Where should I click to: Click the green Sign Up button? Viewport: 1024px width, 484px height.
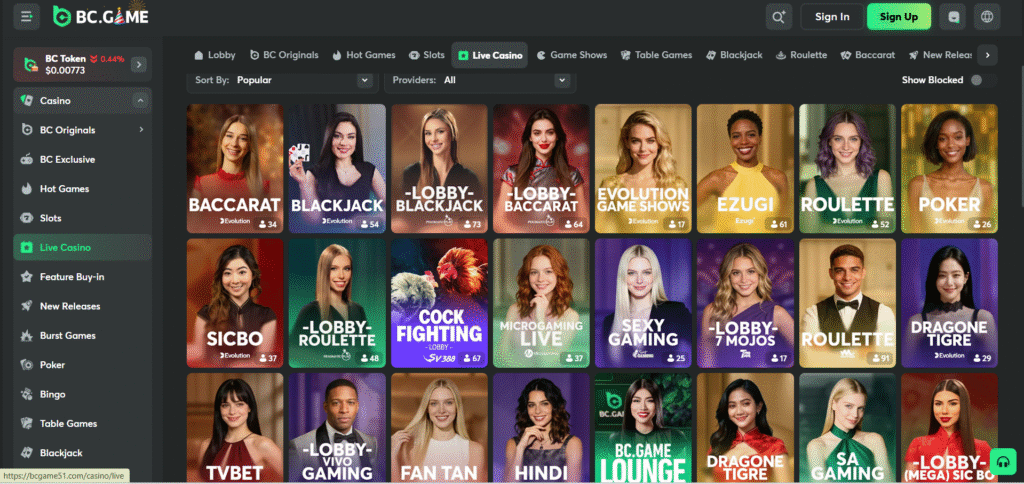coord(898,17)
